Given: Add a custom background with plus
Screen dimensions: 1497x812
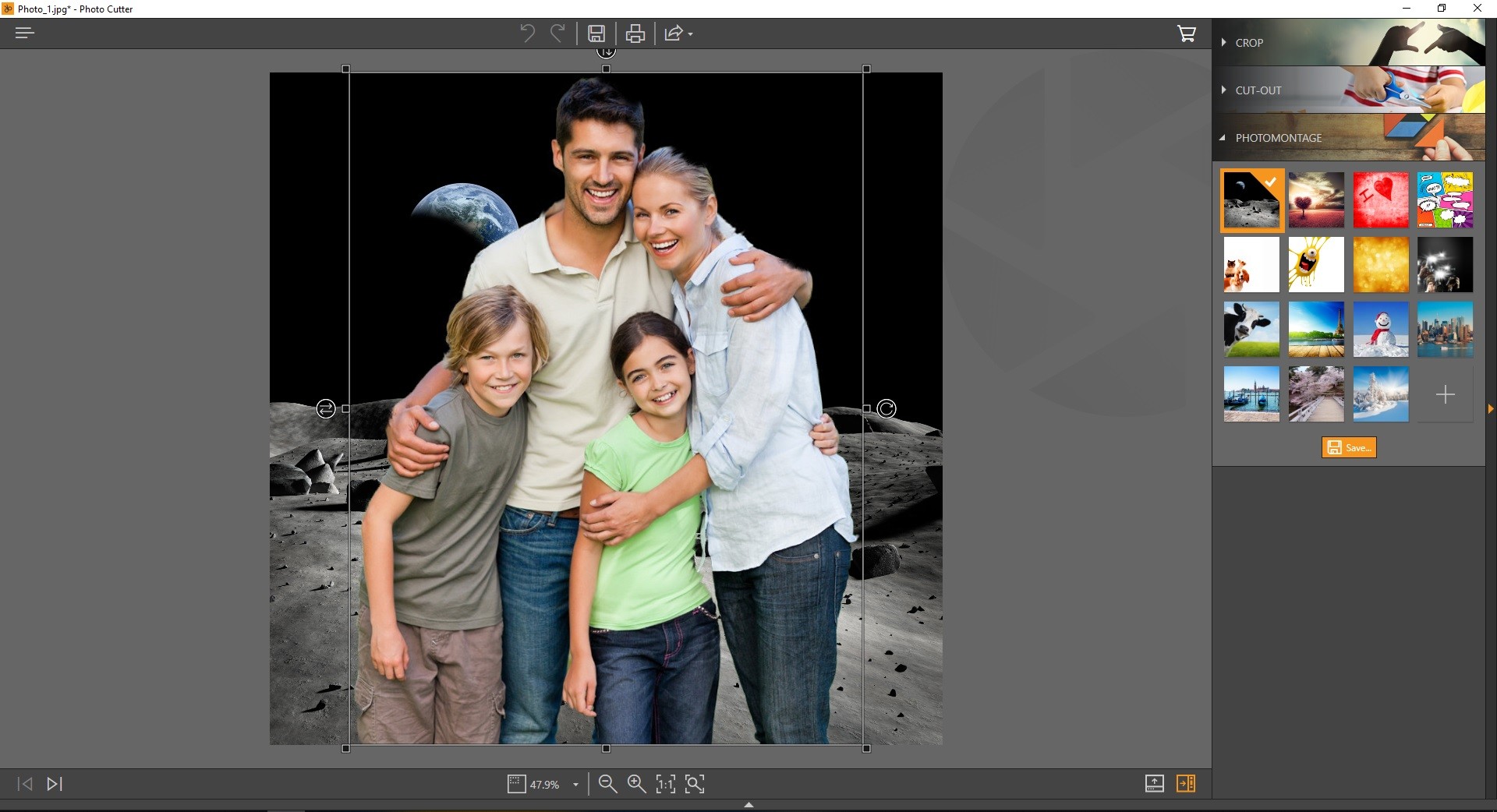Looking at the screenshot, I should (x=1445, y=394).
